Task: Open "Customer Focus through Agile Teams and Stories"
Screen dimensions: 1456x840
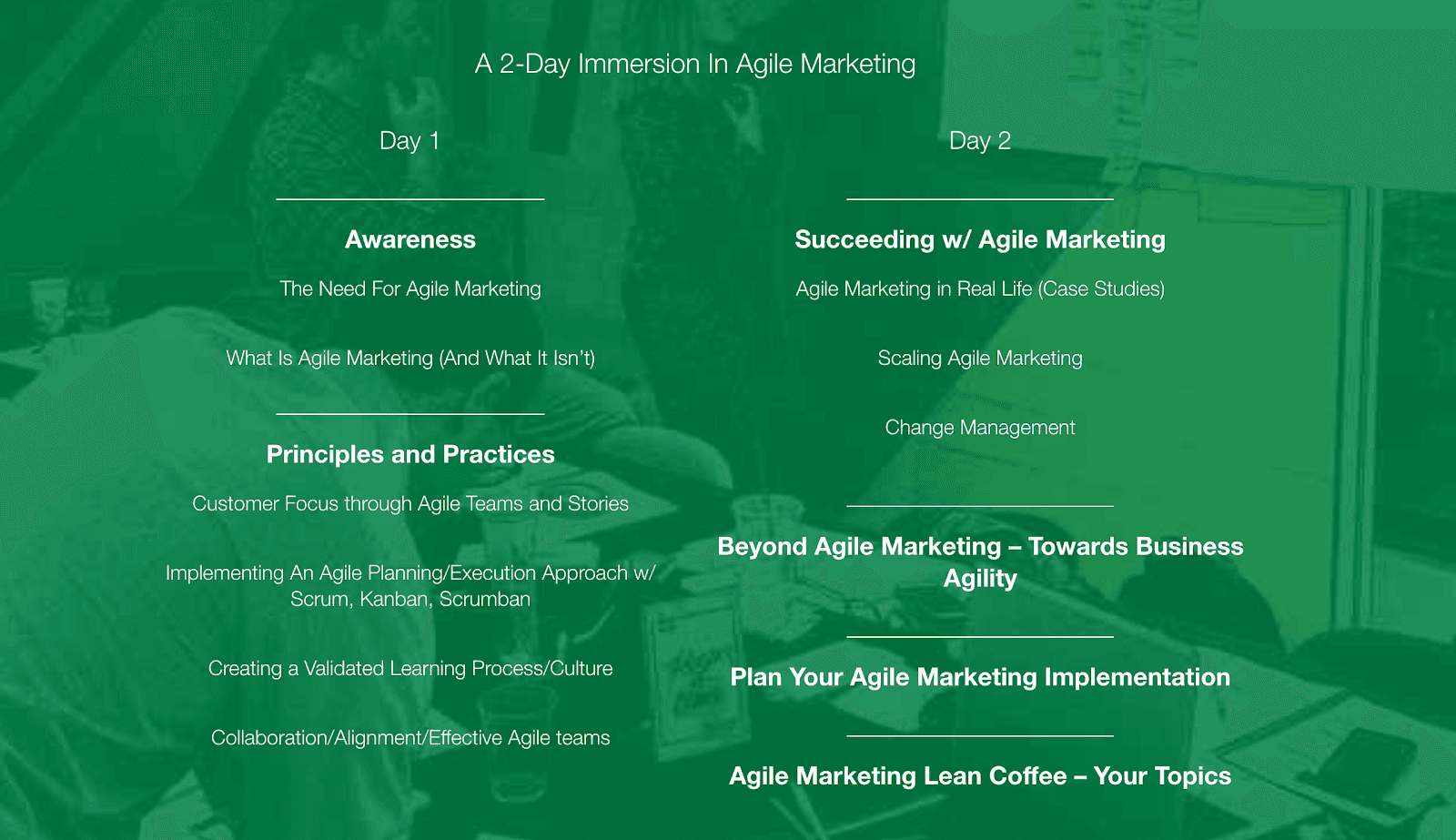Action: (x=409, y=503)
